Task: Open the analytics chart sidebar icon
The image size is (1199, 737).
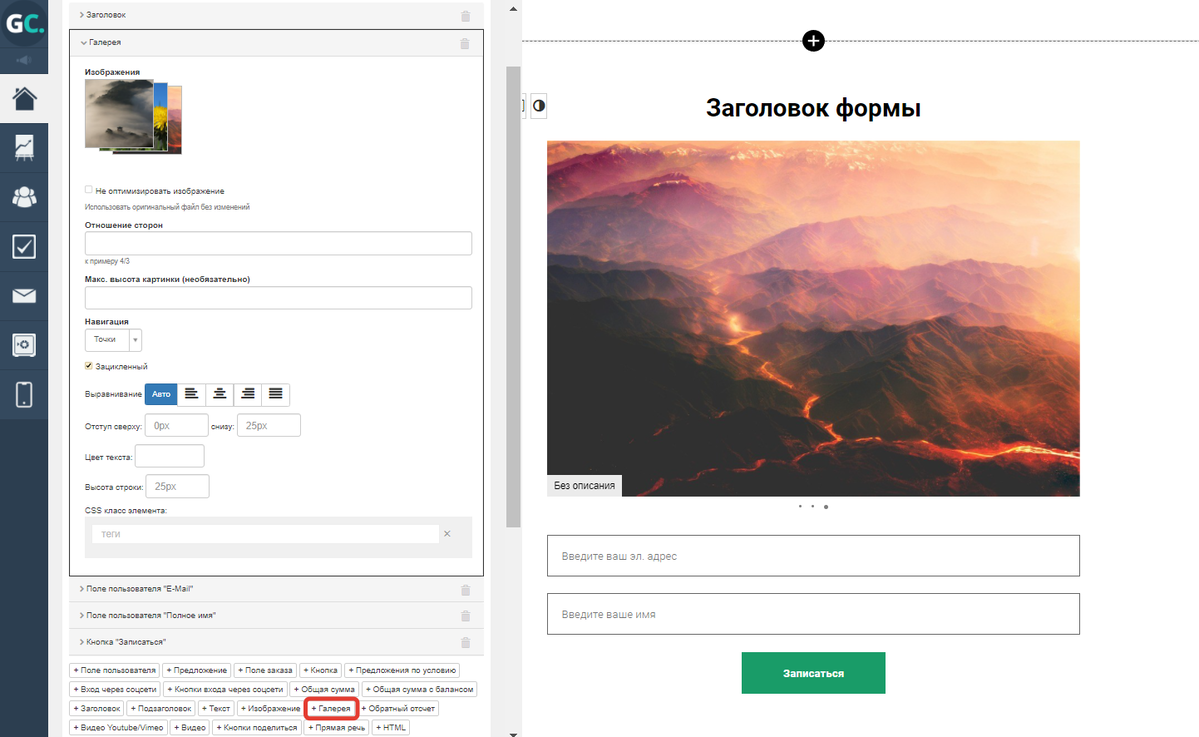Action: coord(24,148)
